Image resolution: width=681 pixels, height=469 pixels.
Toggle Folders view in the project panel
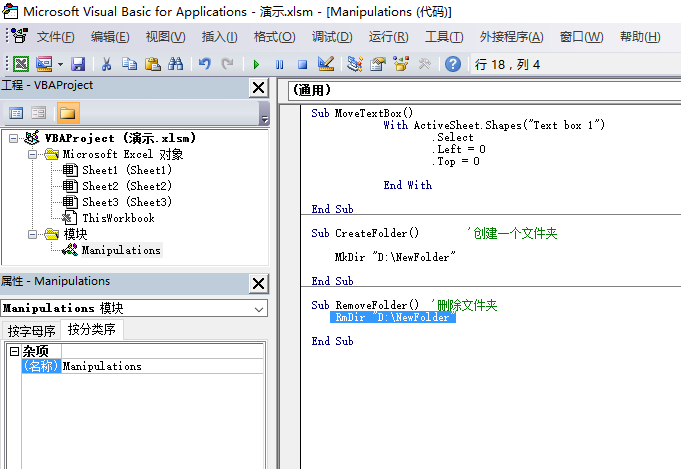pyautogui.click(x=68, y=113)
